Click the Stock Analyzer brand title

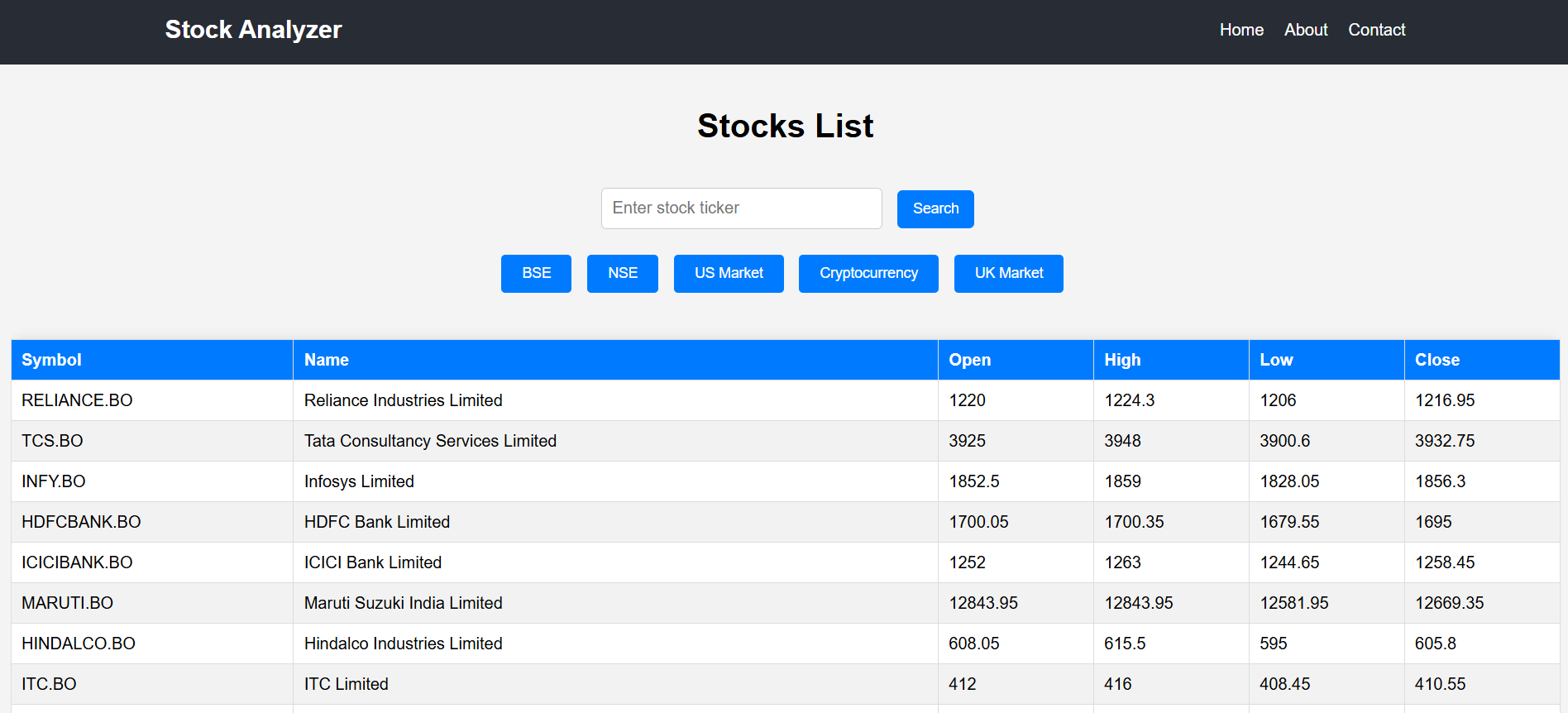click(253, 30)
